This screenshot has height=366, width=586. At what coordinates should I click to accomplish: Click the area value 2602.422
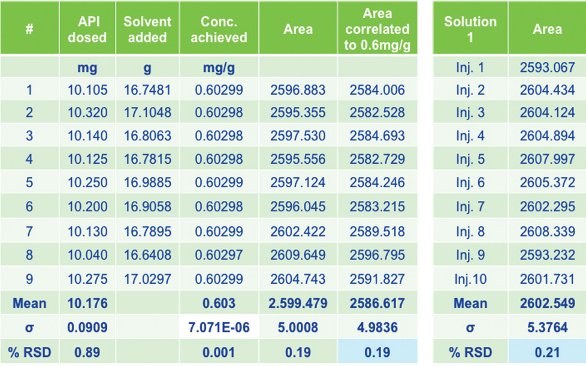[298, 231]
